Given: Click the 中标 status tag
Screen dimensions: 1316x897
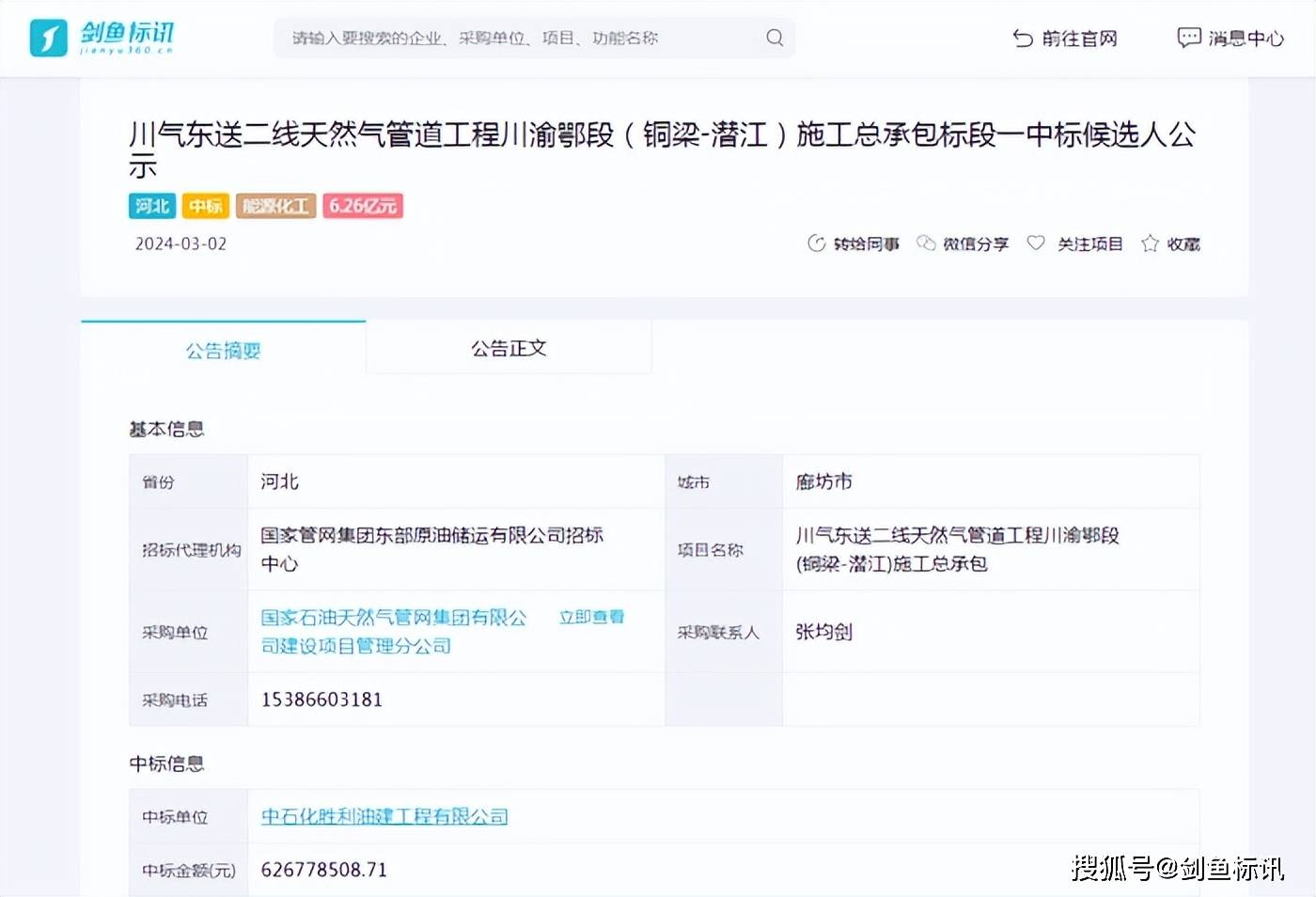Looking at the screenshot, I should coord(205,205).
